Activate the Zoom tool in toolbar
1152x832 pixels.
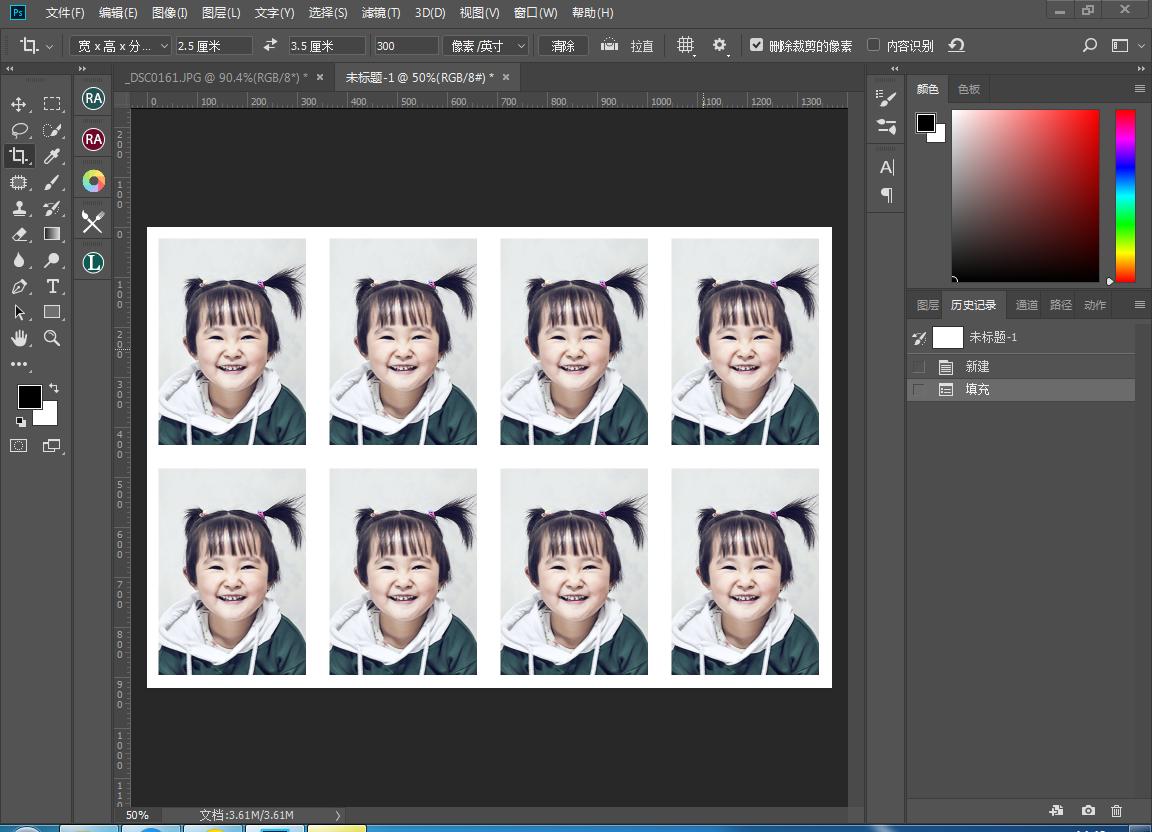[52, 338]
